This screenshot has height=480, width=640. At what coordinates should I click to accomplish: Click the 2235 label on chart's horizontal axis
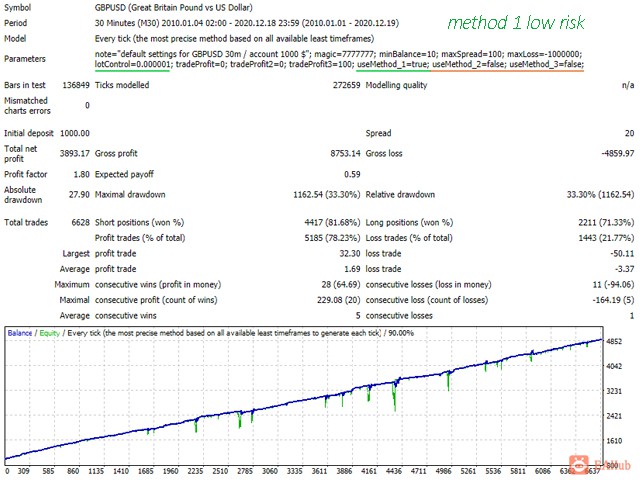[x=195, y=471]
